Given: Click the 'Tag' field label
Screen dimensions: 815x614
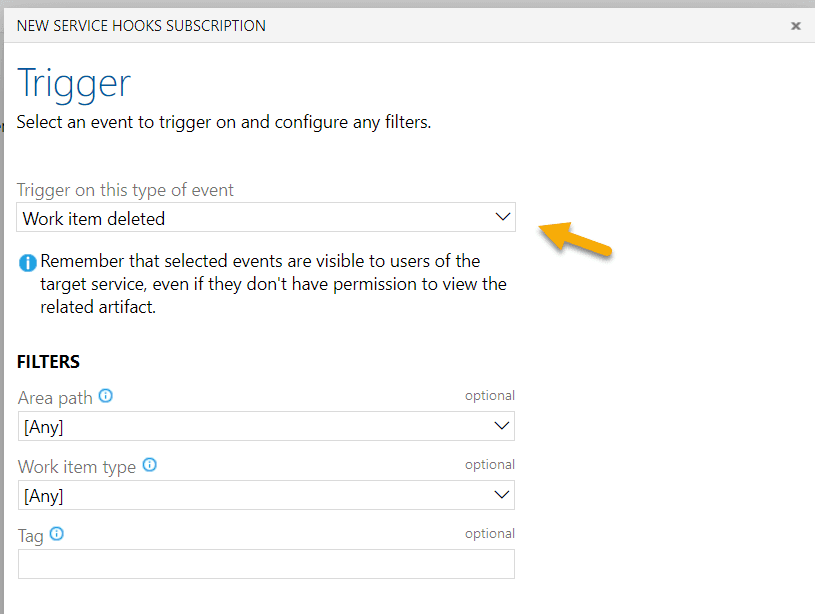Looking at the screenshot, I should (31, 536).
